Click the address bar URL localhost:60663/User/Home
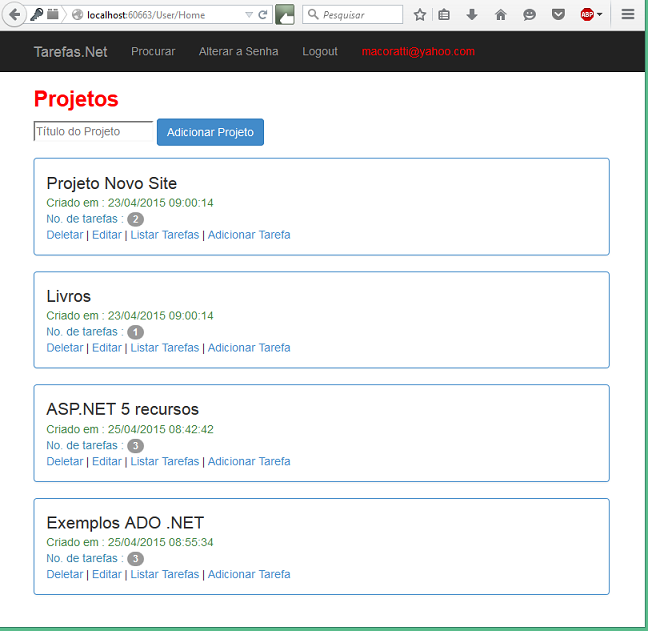Image resolution: width=648 pixels, height=631 pixels. coord(146,15)
